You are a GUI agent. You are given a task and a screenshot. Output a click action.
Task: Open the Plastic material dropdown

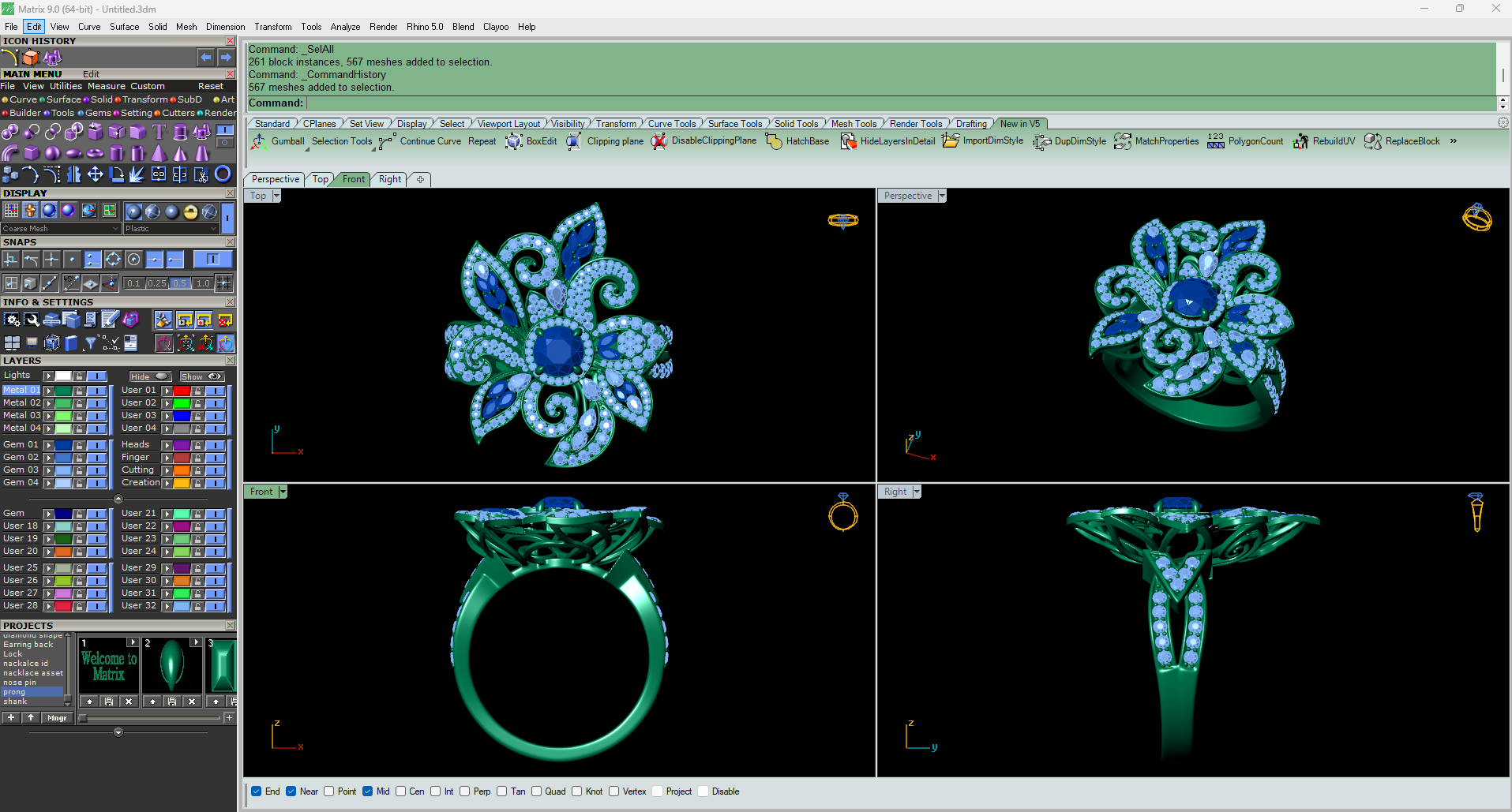click(x=171, y=229)
